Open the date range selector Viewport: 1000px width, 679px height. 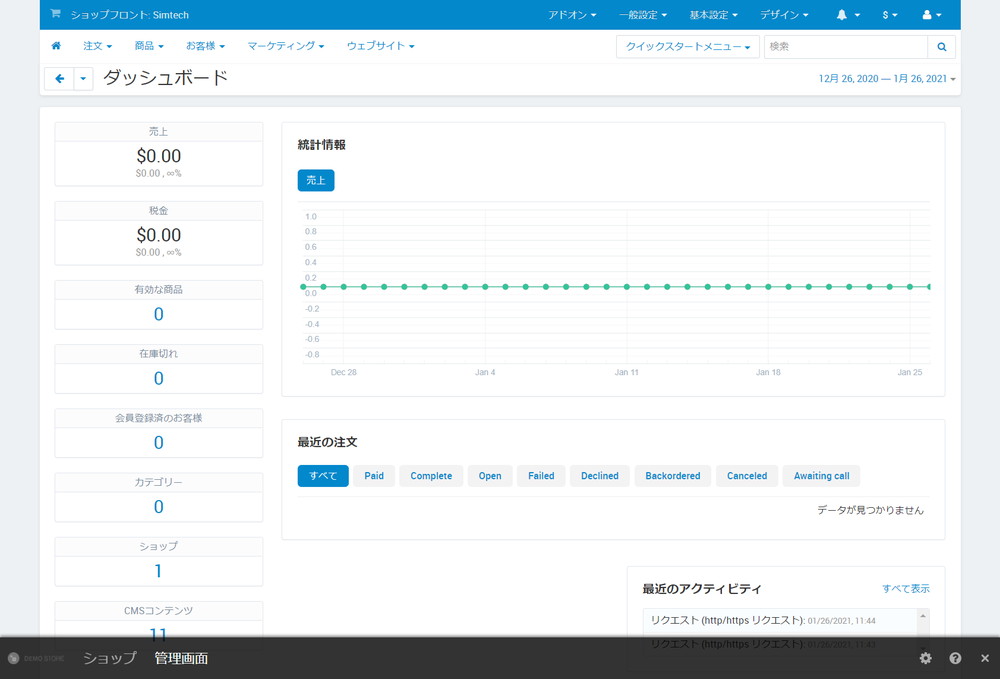886,78
